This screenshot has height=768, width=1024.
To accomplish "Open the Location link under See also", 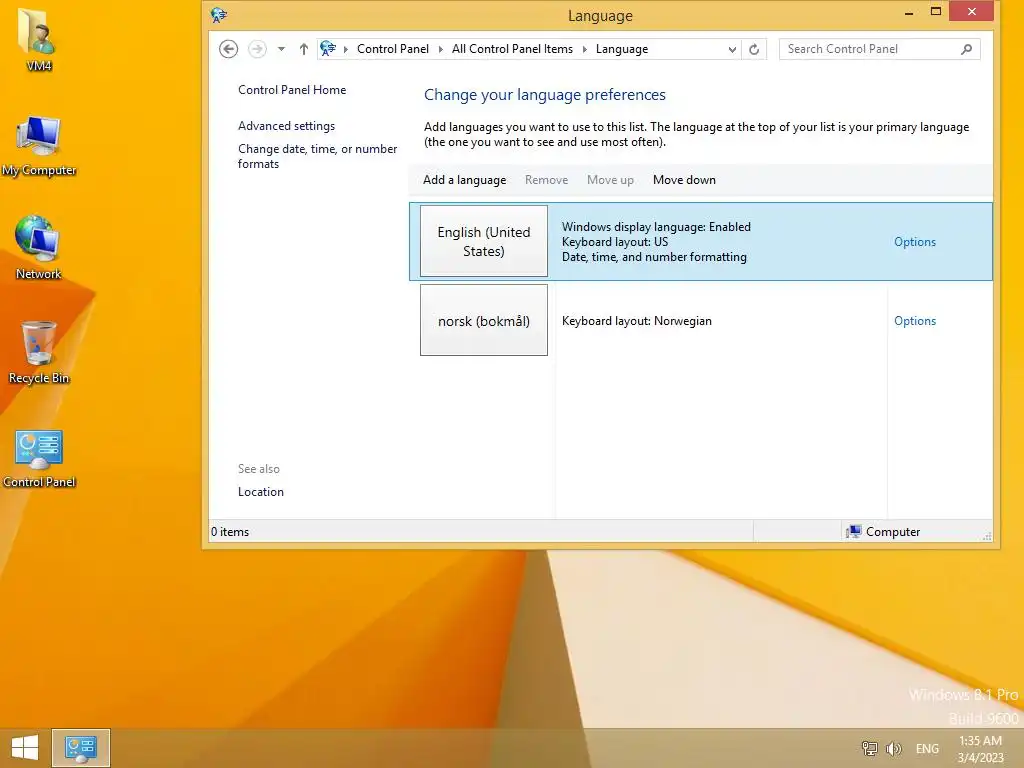I will pos(261,492).
